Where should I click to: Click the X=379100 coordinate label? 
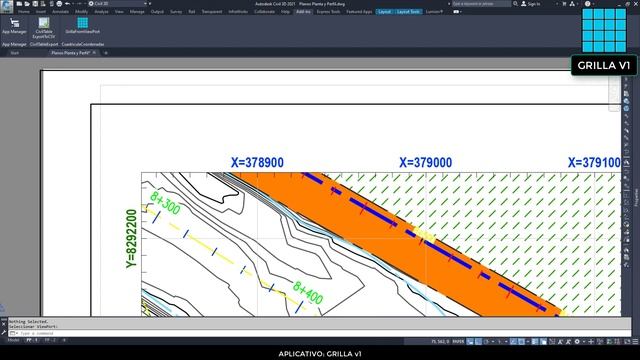point(594,162)
